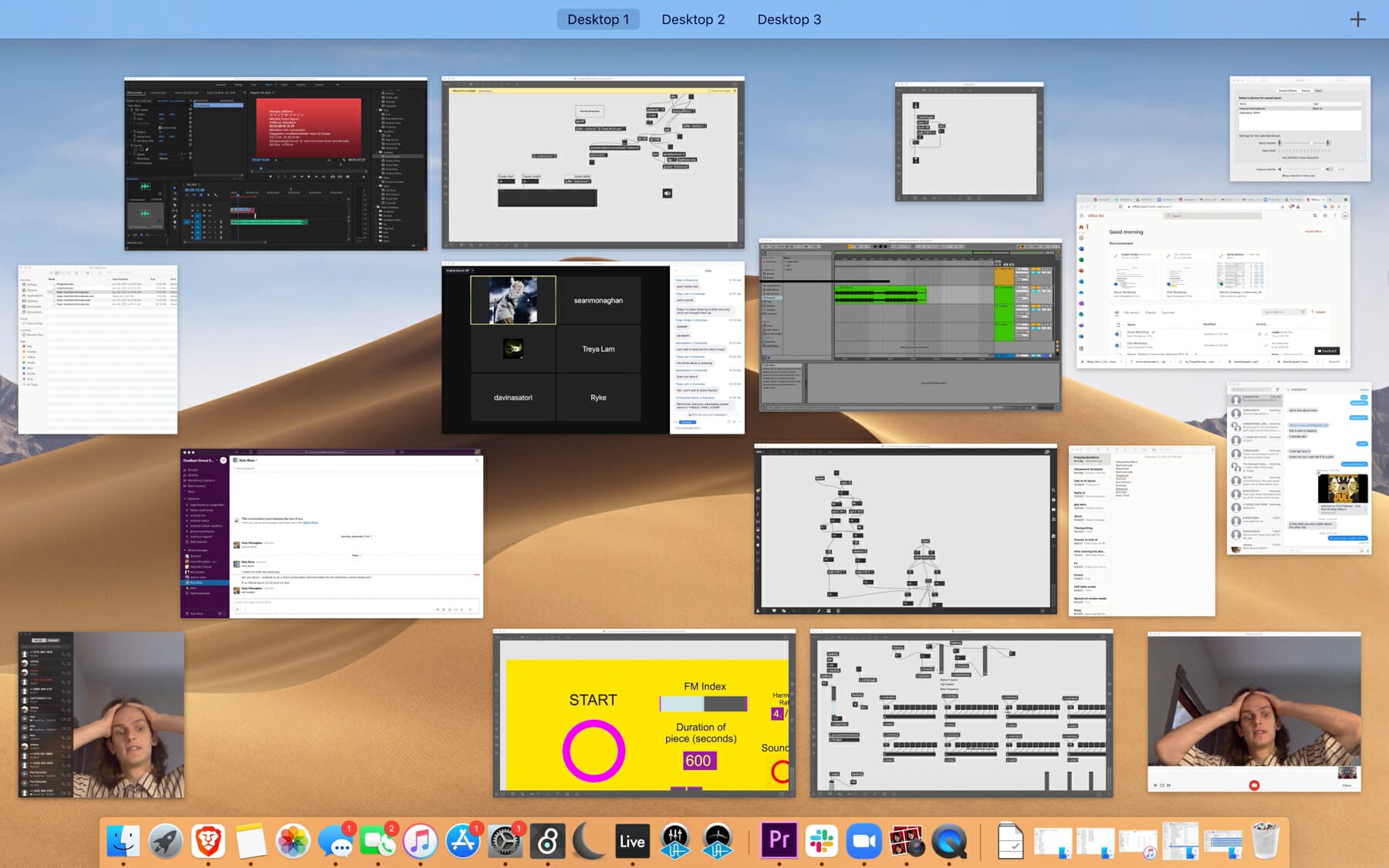Image resolution: width=1389 pixels, height=868 pixels.
Task: Select the Finder file list window
Action: tap(98, 350)
